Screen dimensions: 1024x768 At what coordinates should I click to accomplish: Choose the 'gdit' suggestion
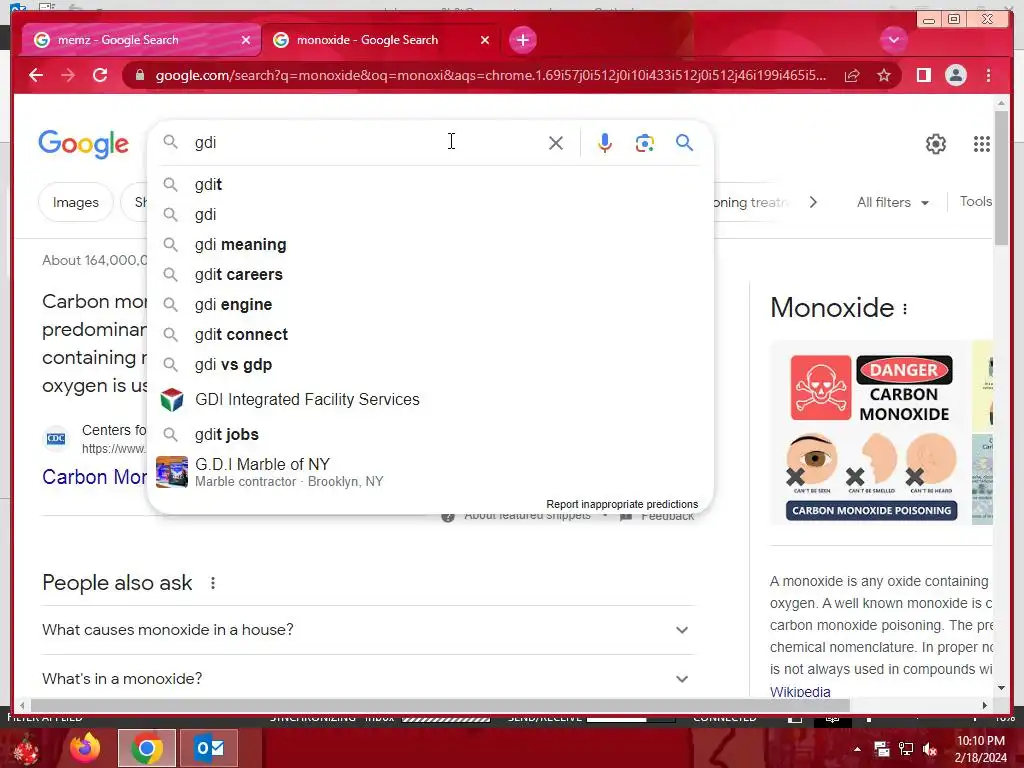[430, 185]
